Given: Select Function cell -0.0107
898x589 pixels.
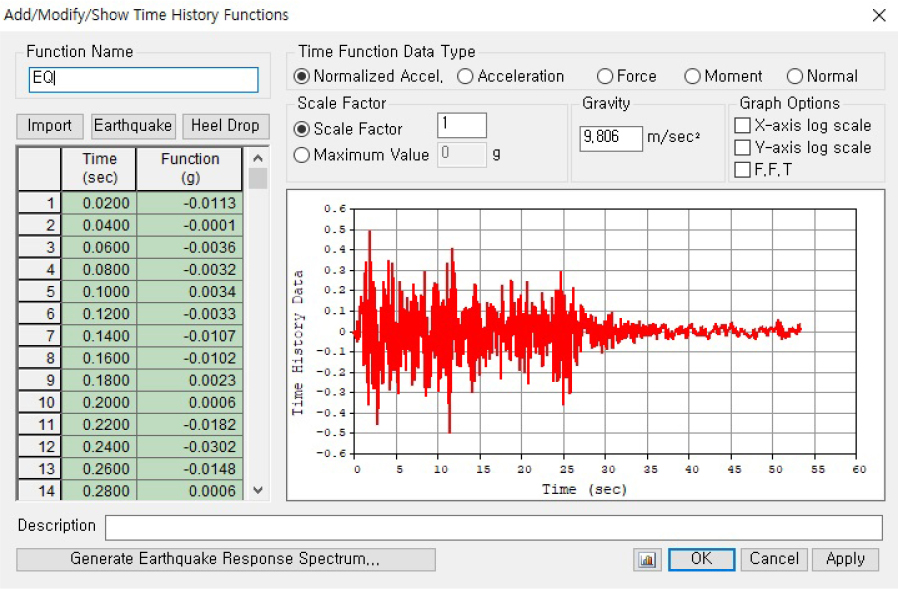Looking at the screenshot, I should [x=190, y=336].
